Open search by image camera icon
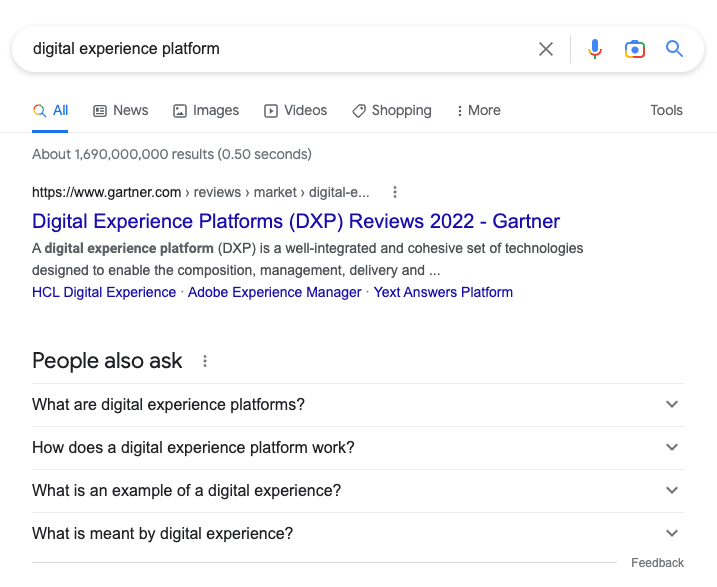The height and width of the screenshot is (587, 717). [x=635, y=49]
